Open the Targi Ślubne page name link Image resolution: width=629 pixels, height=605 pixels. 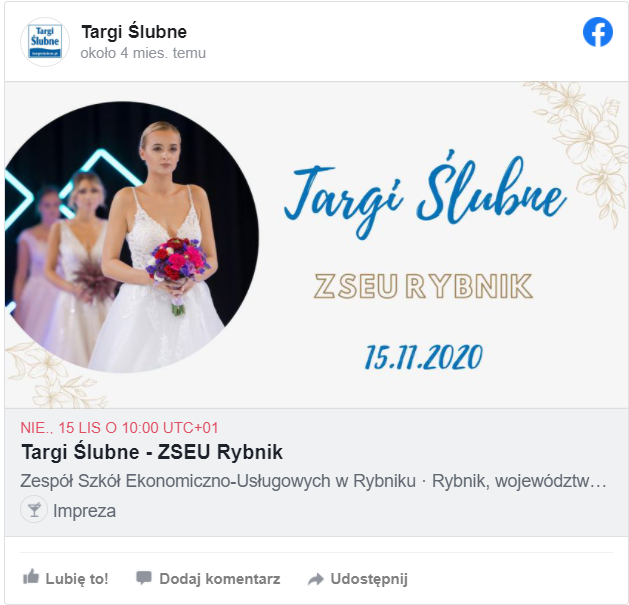[134, 32]
